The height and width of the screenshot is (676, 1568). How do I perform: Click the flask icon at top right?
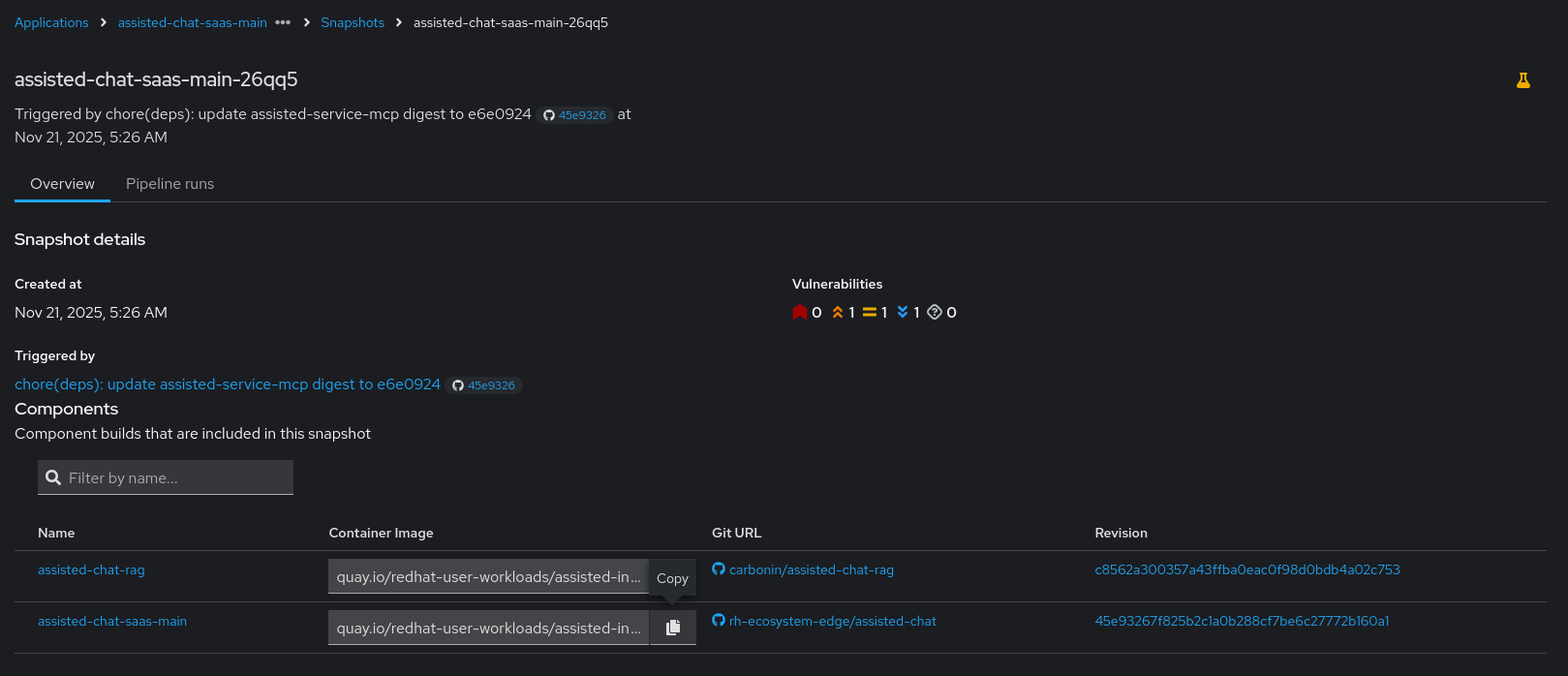point(1522,81)
